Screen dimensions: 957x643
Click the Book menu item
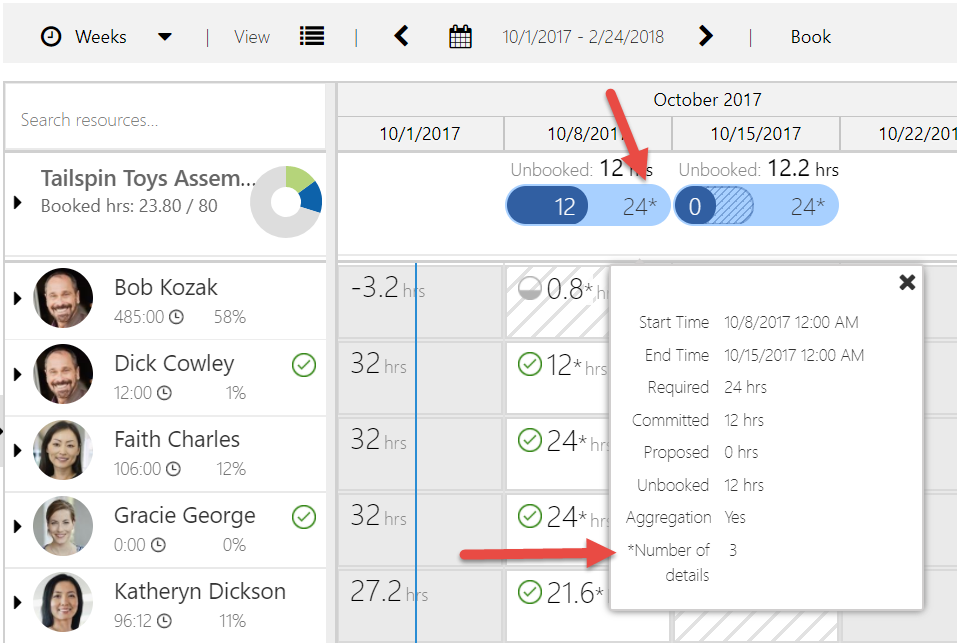coord(810,37)
